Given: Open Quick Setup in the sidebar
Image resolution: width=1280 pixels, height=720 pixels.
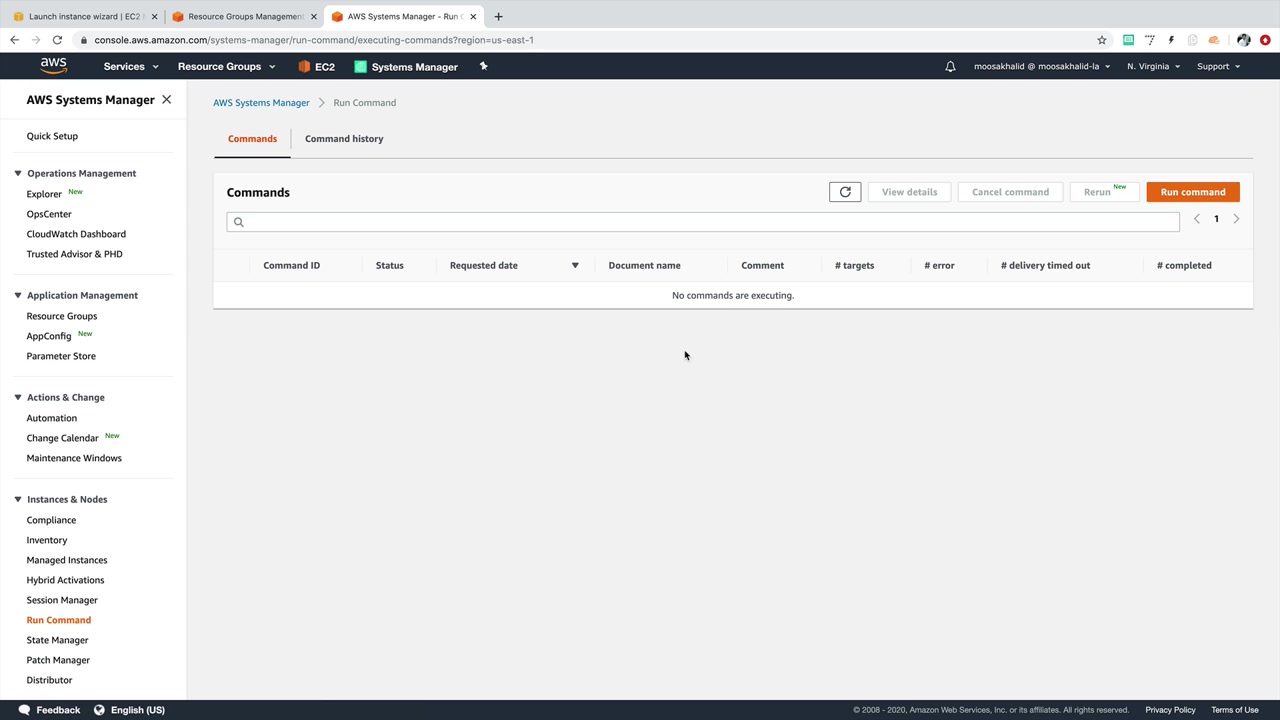Looking at the screenshot, I should [x=52, y=136].
